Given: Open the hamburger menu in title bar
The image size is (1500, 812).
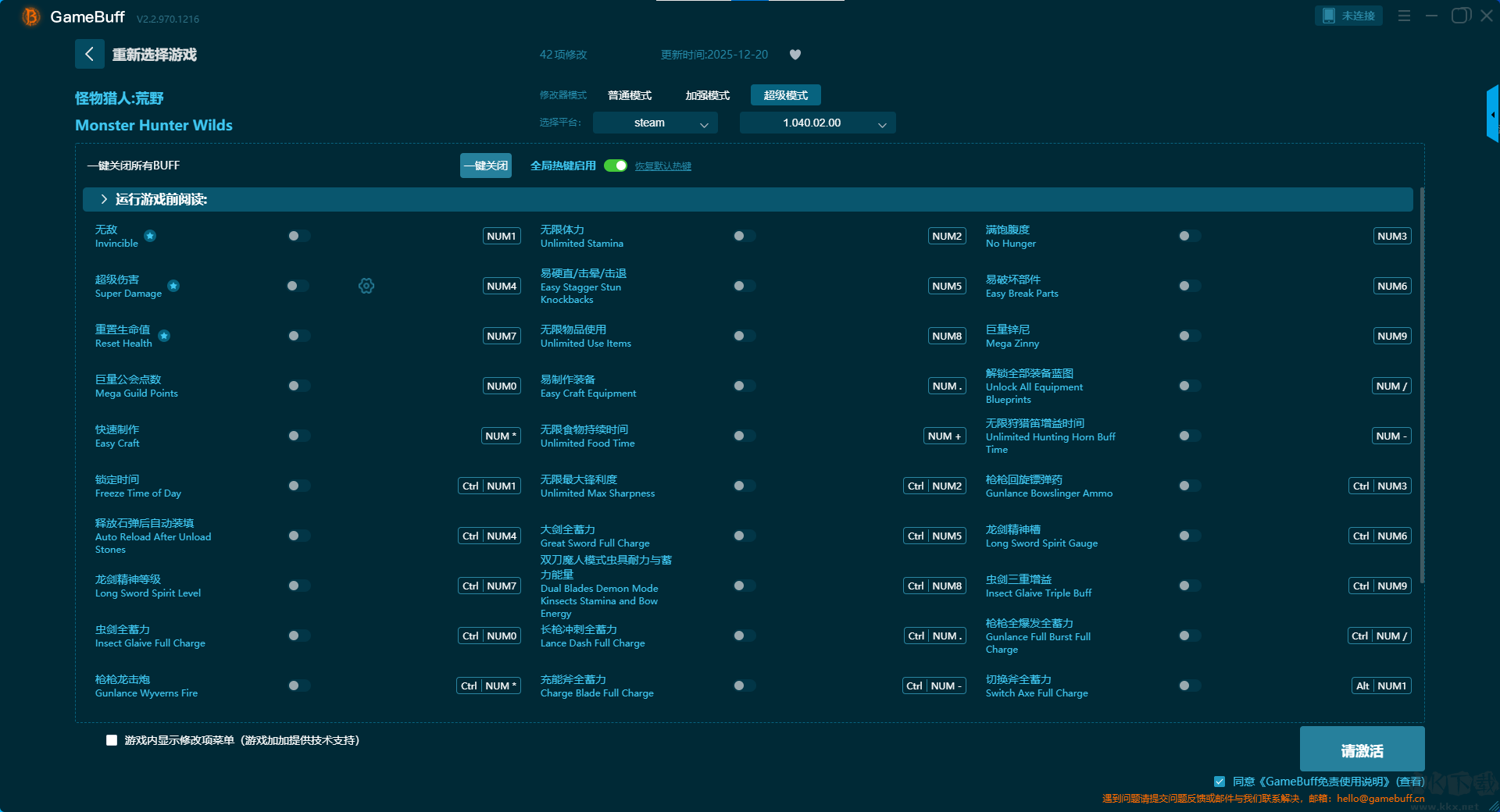Looking at the screenshot, I should [1404, 16].
